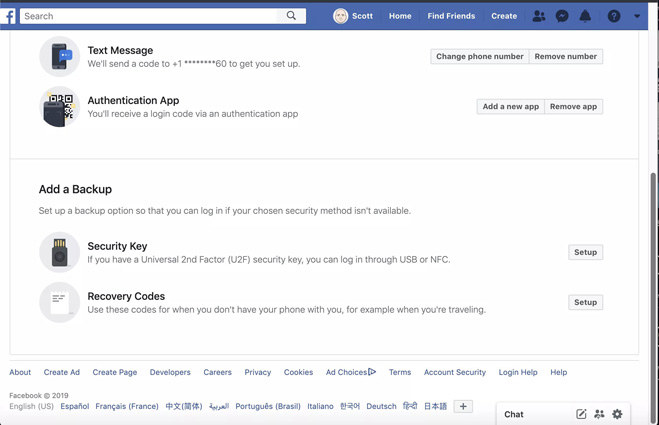Open the Notifications bell icon

click(x=585, y=16)
